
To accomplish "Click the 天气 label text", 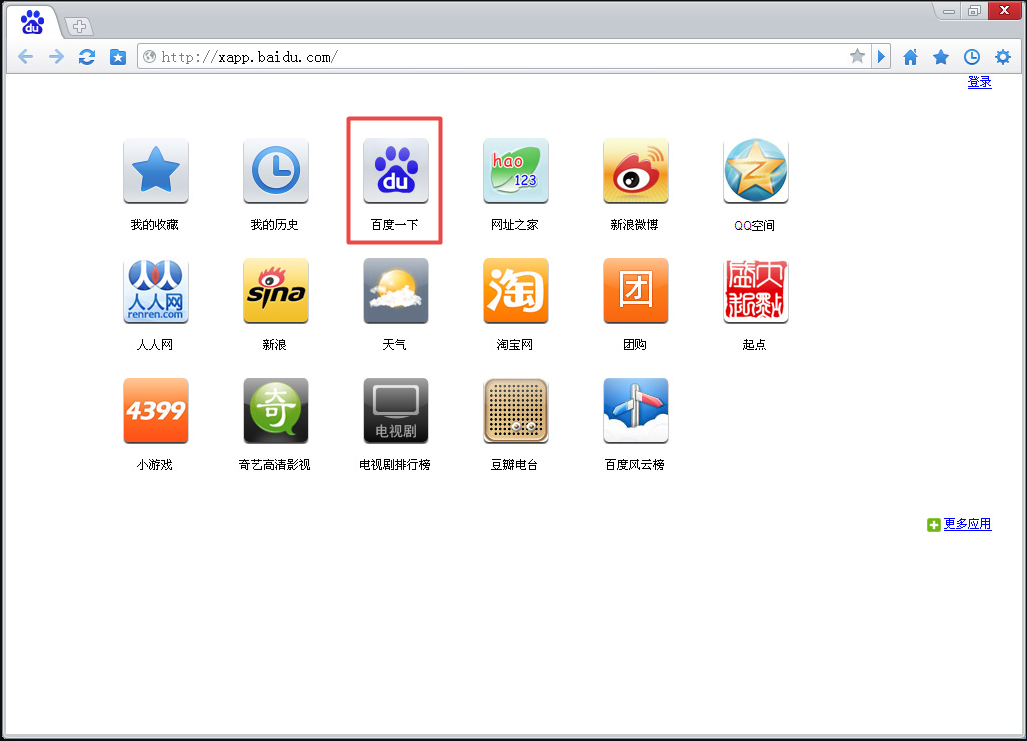I will tap(394, 345).
